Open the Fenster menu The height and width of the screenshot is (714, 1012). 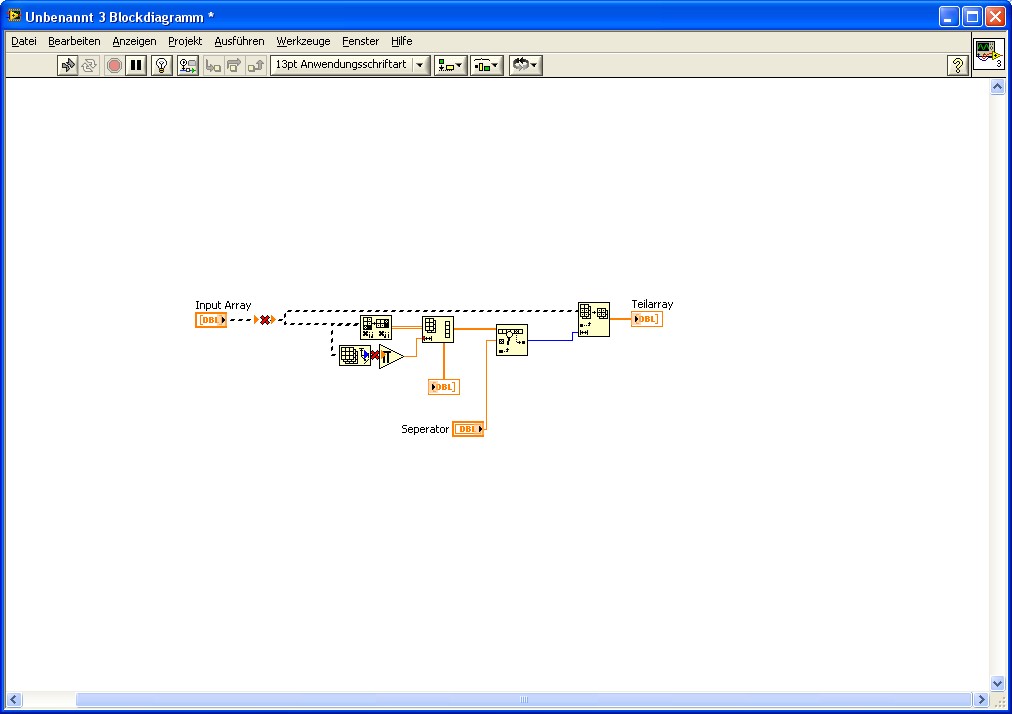point(360,41)
